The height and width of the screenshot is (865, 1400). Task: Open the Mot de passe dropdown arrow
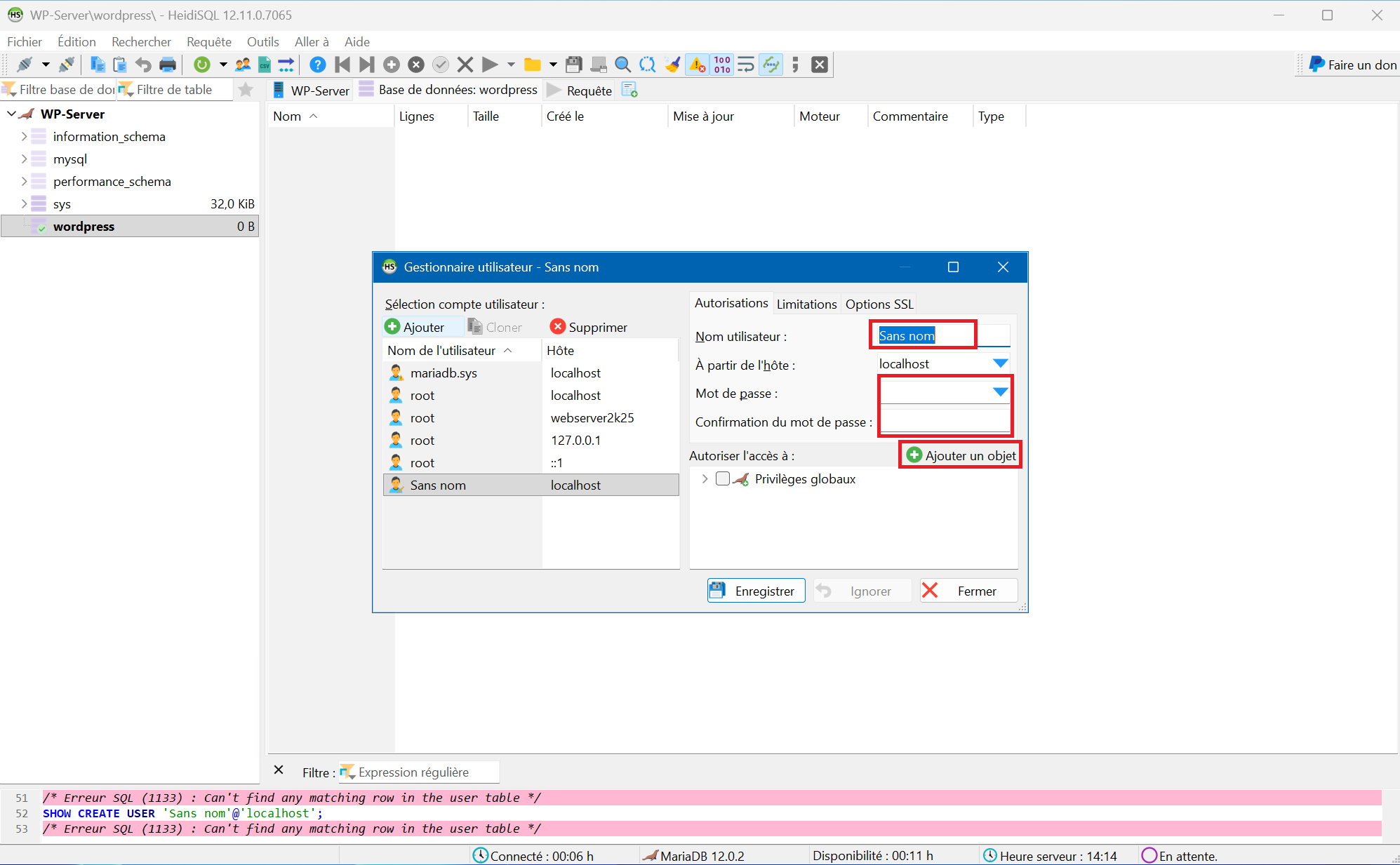click(1000, 392)
